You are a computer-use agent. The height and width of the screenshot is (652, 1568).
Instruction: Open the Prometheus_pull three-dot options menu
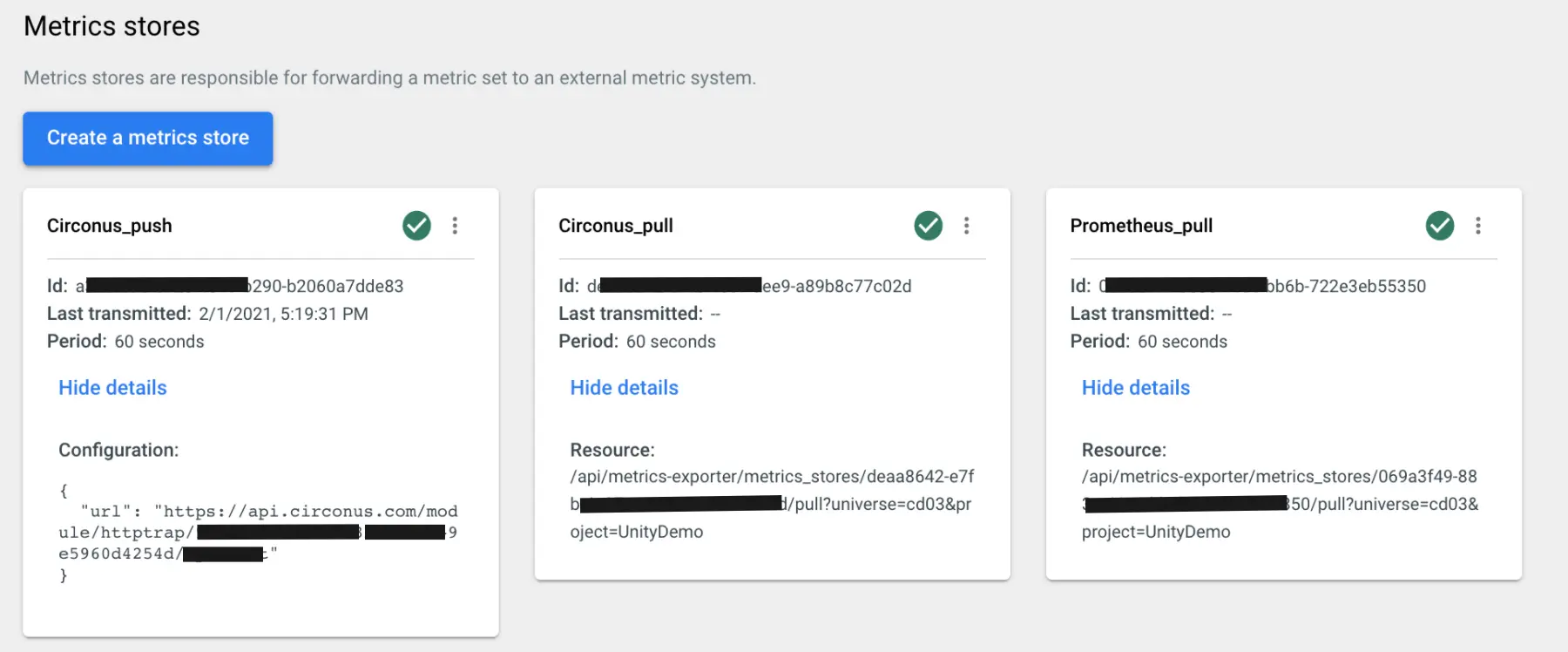tap(1477, 226)
